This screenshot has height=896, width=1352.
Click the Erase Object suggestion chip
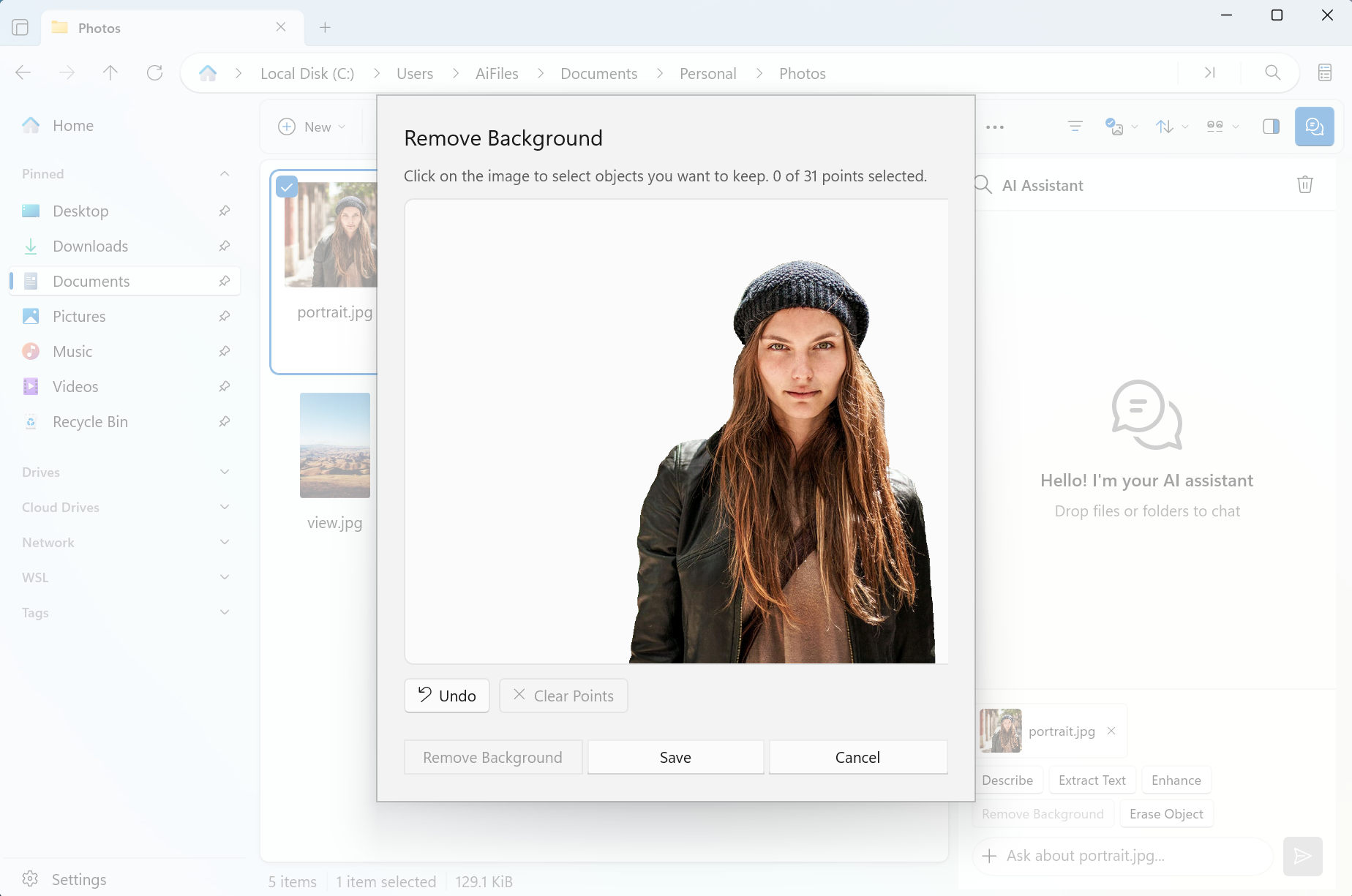coord(1166,813)
